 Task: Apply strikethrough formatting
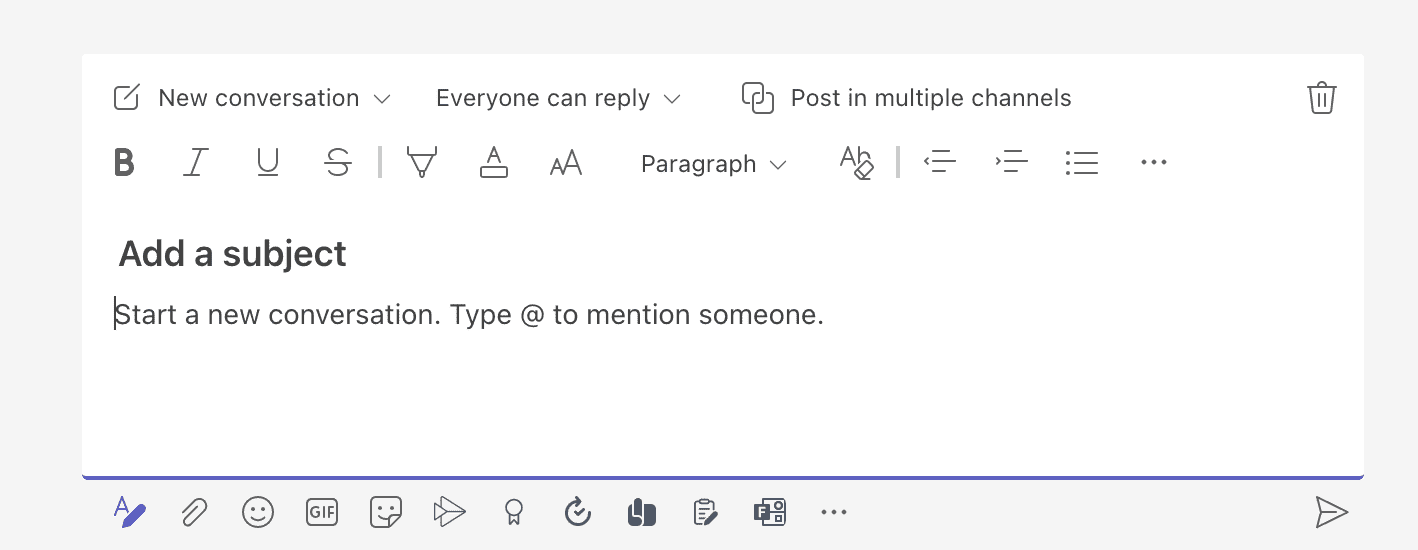(x=338, y=163)
